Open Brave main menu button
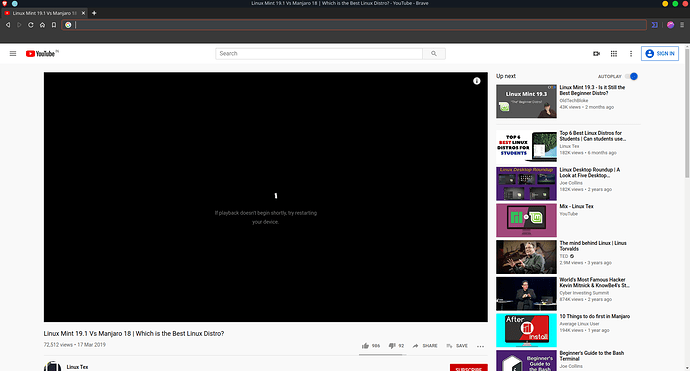The height and width of the screenshot is (371, 690). pos(682,25)
